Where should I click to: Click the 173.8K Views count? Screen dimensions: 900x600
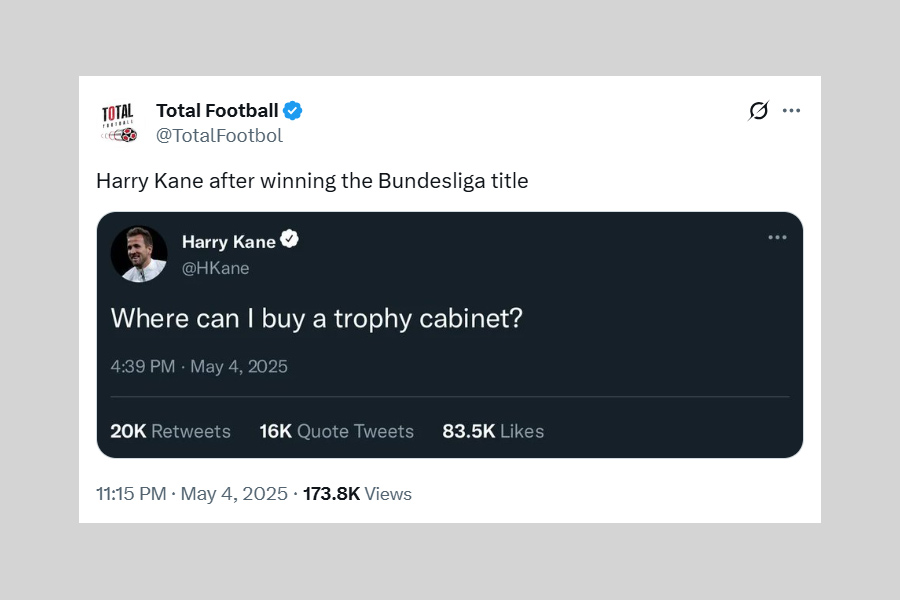pyautogui.click(x=357, y=494)
